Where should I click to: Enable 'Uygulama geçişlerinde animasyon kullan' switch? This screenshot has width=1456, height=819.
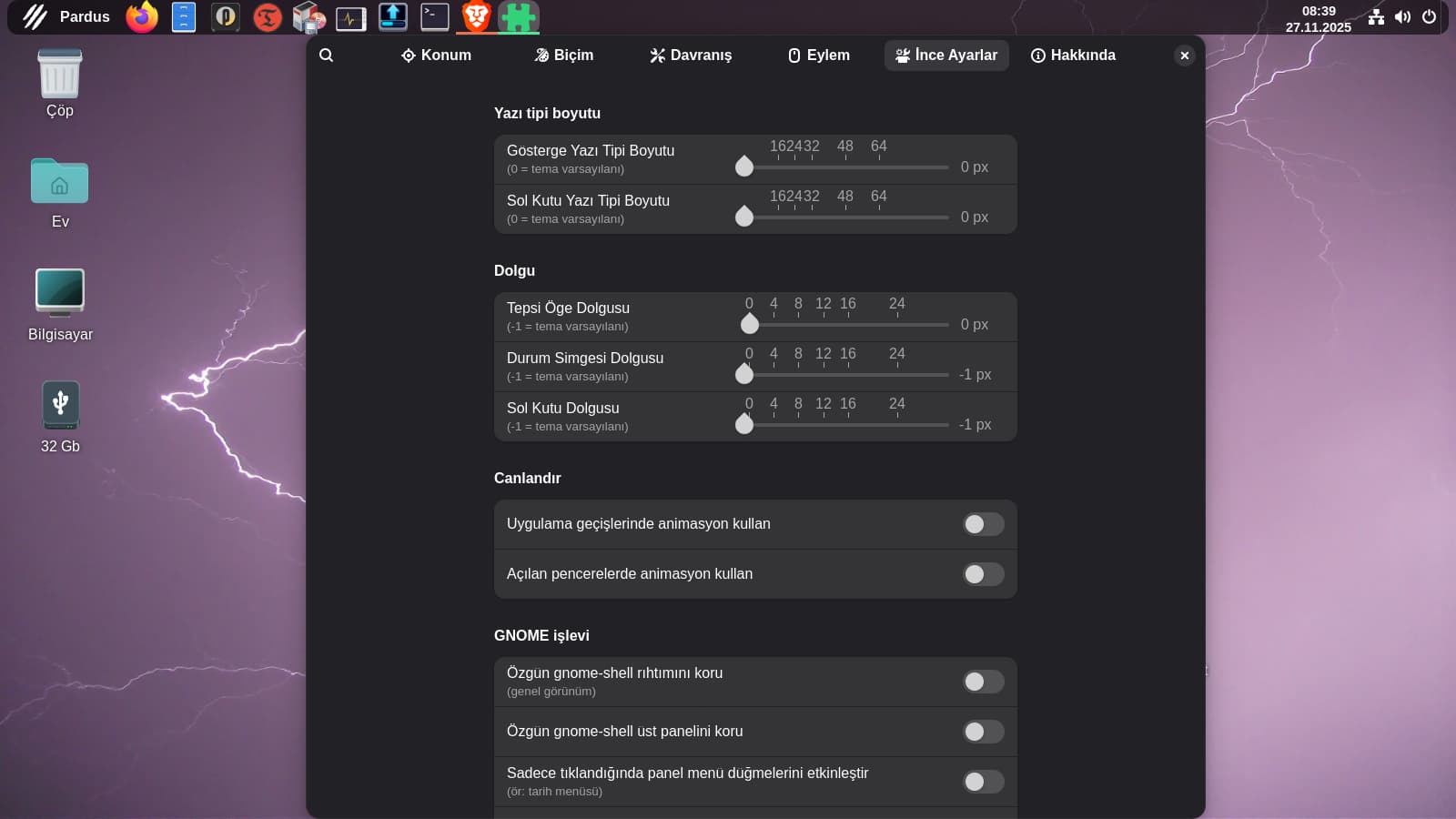(983, 524)
